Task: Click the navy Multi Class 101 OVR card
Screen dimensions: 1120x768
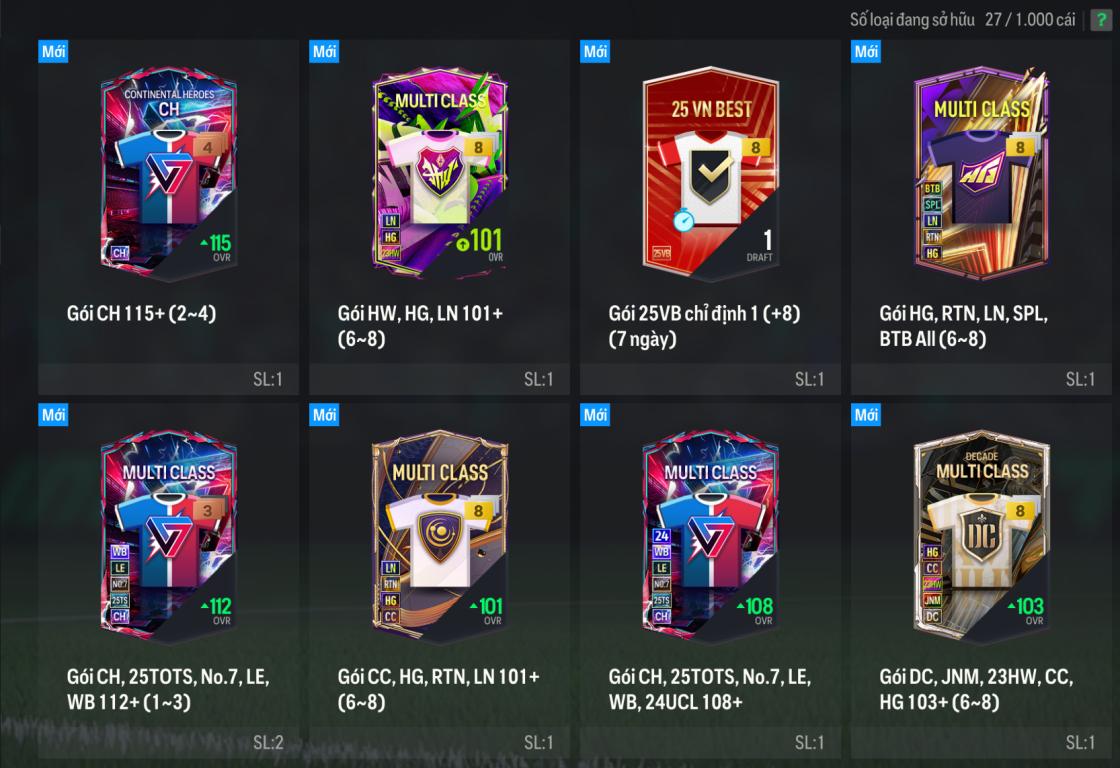Action: pos(439,535)
